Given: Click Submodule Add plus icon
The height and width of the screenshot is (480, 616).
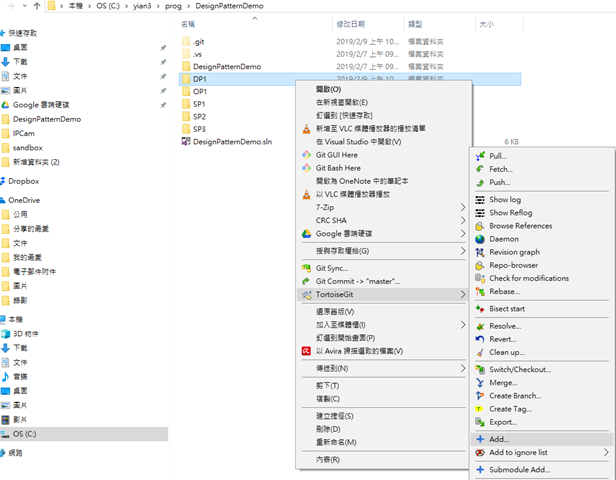Looking at the screenshot, I should coord(480,470).
